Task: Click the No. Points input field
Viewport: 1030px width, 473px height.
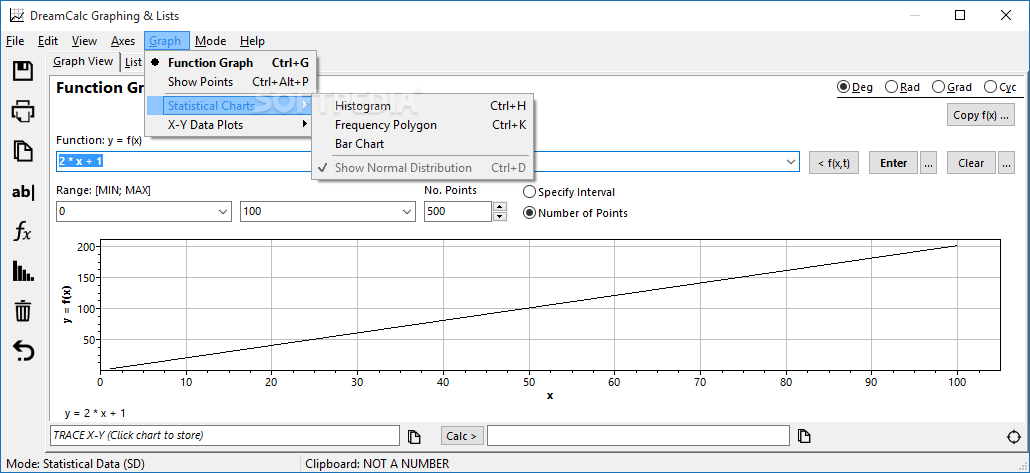Action: pyautogui.click(x=458, y=212)
